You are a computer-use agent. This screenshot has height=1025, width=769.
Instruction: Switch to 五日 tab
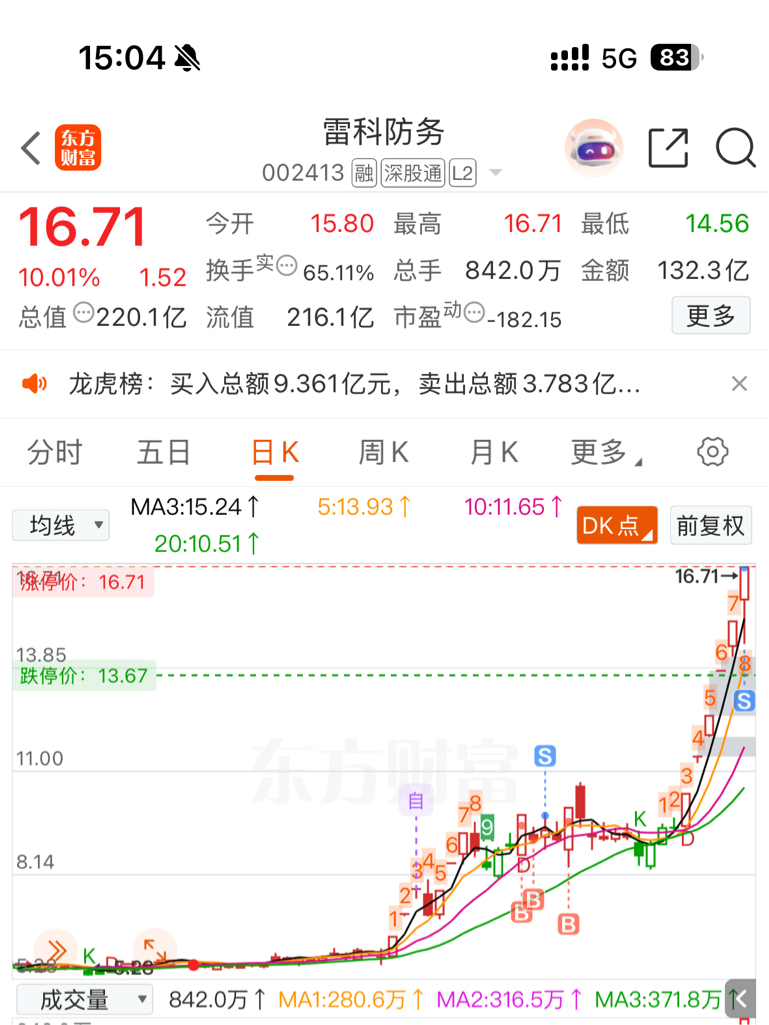[163, 452]
